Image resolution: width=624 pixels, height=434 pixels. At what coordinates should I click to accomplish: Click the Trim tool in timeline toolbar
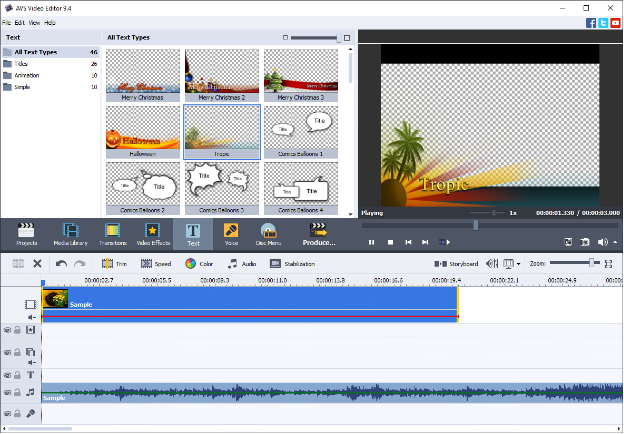click(x=114, y=264)
